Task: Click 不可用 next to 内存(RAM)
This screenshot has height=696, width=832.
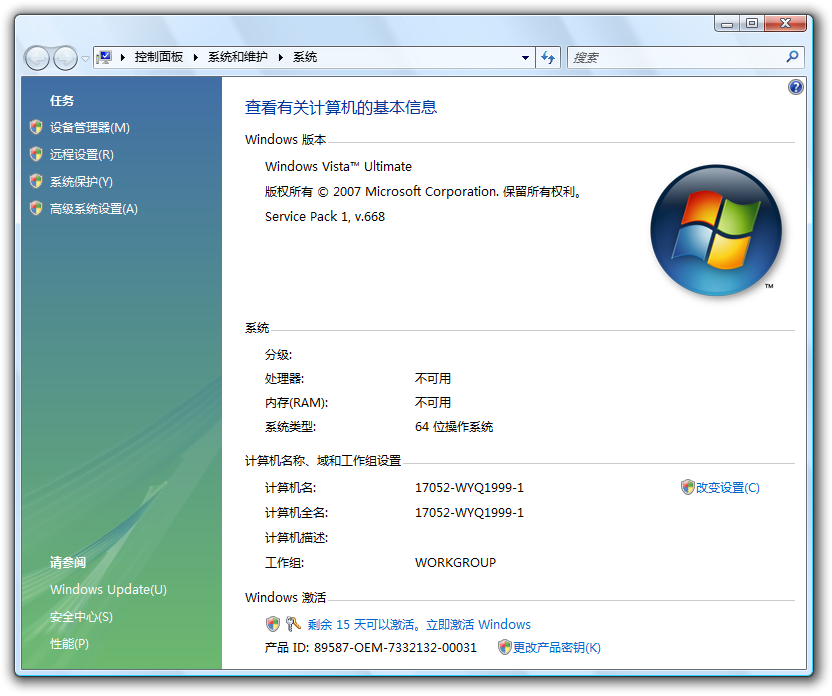Action: point(432,403)
